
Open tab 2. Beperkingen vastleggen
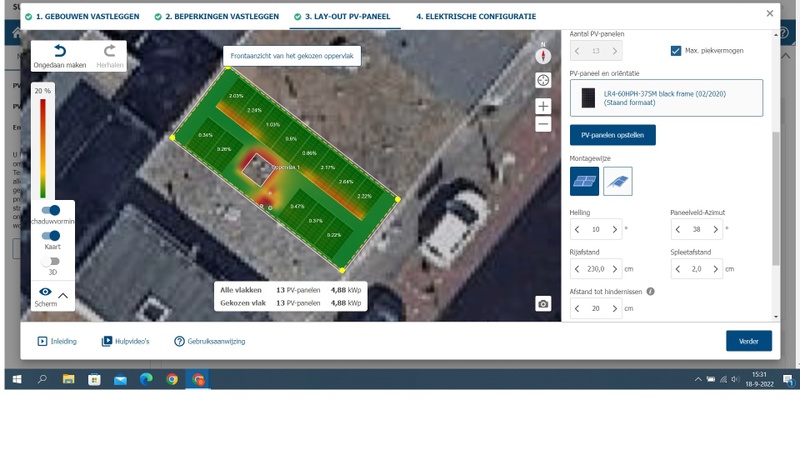(217, 16)
